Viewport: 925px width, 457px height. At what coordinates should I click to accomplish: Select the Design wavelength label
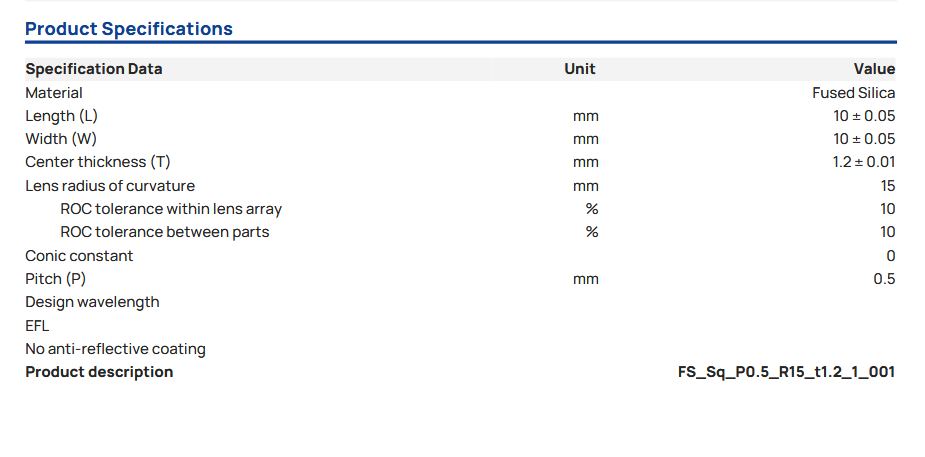[92, 302]
